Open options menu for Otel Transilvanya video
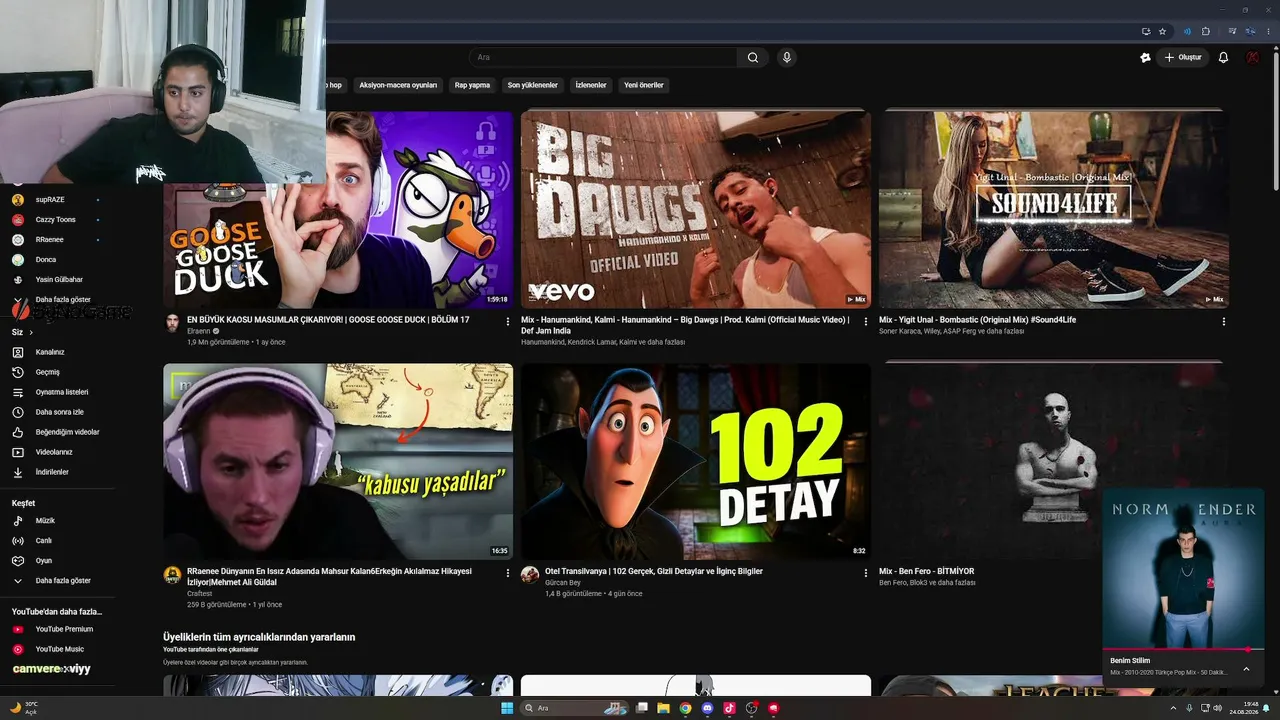 point(866,573)
